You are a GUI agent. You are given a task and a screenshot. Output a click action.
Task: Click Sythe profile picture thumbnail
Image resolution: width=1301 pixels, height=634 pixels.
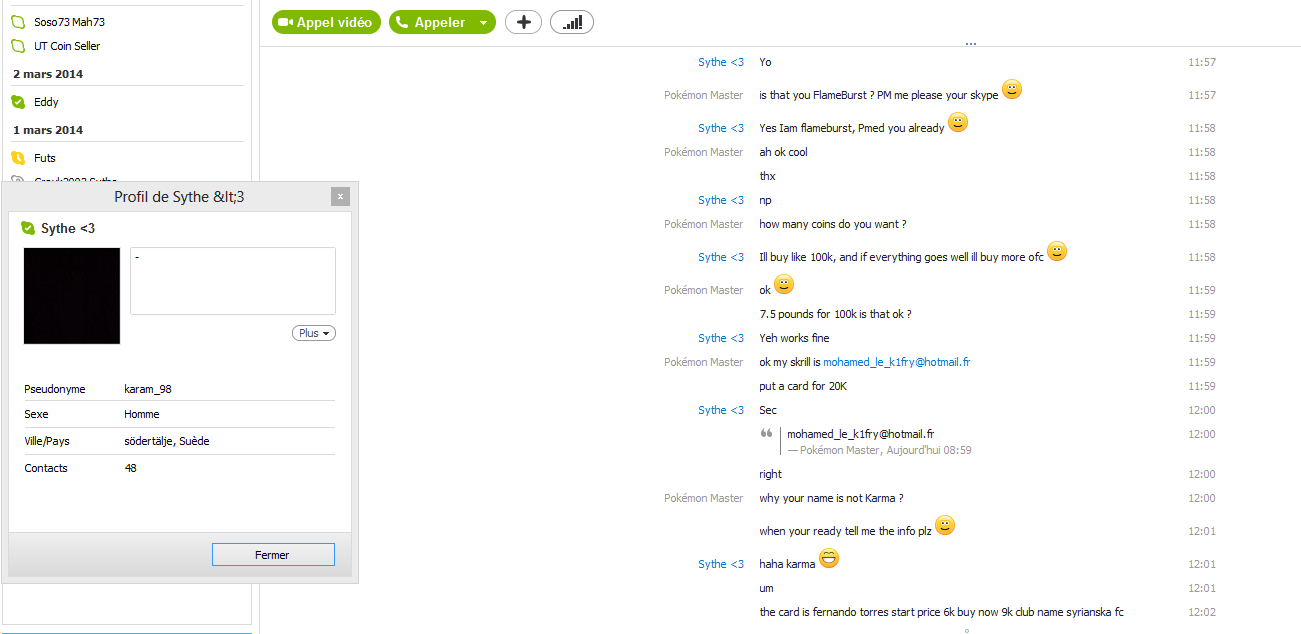point(72,296)
